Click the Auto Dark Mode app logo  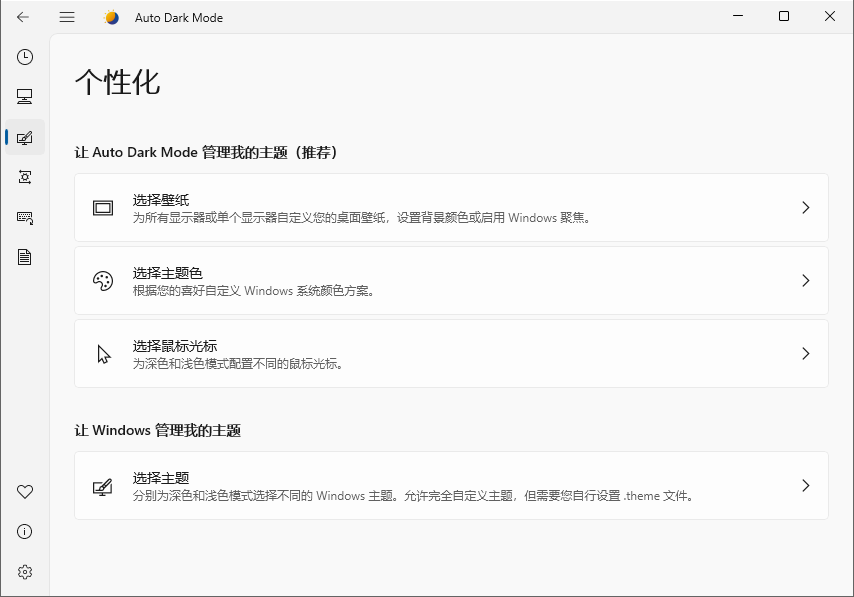click(x=111, y=17)
